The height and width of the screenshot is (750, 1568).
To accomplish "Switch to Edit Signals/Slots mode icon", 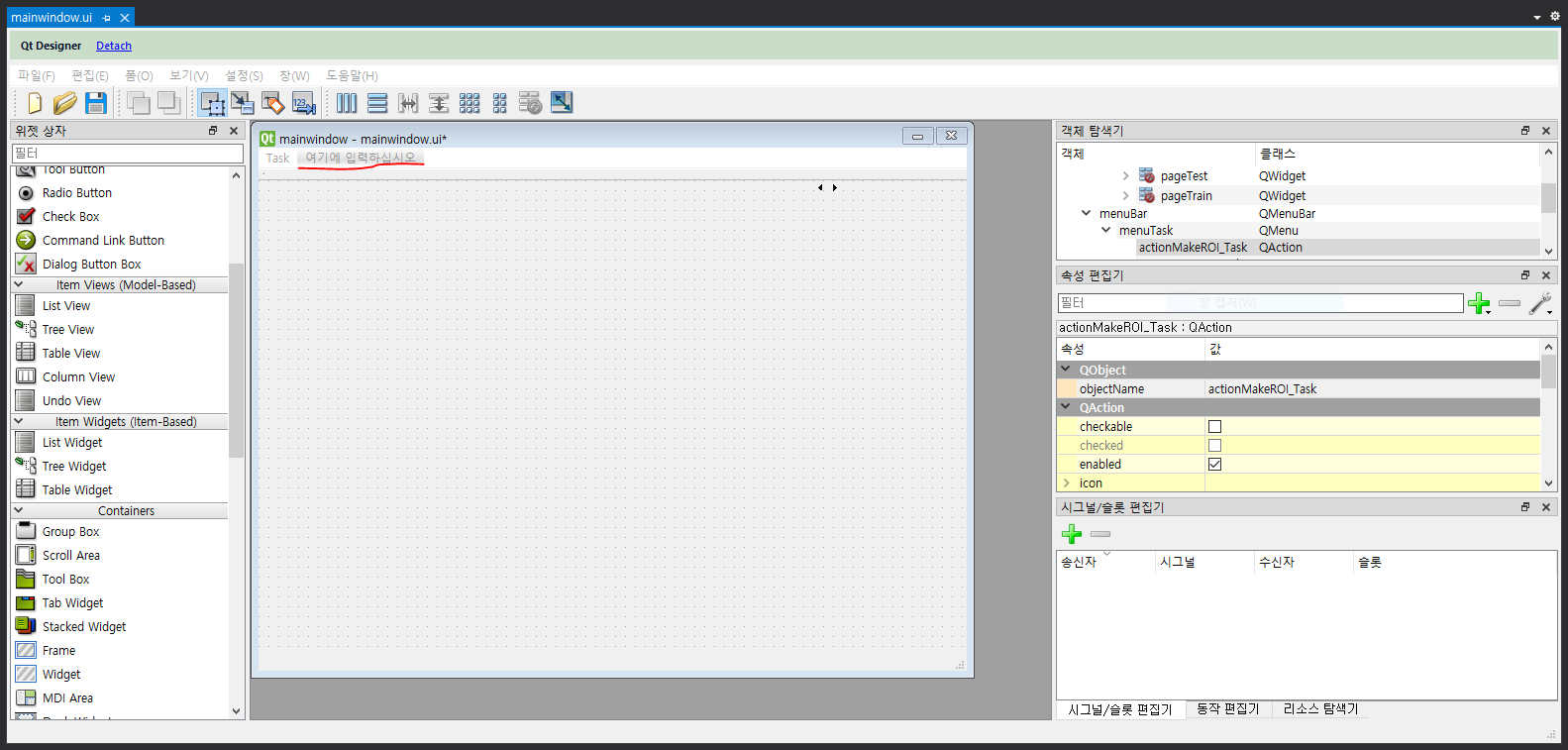I will (243, 103).
